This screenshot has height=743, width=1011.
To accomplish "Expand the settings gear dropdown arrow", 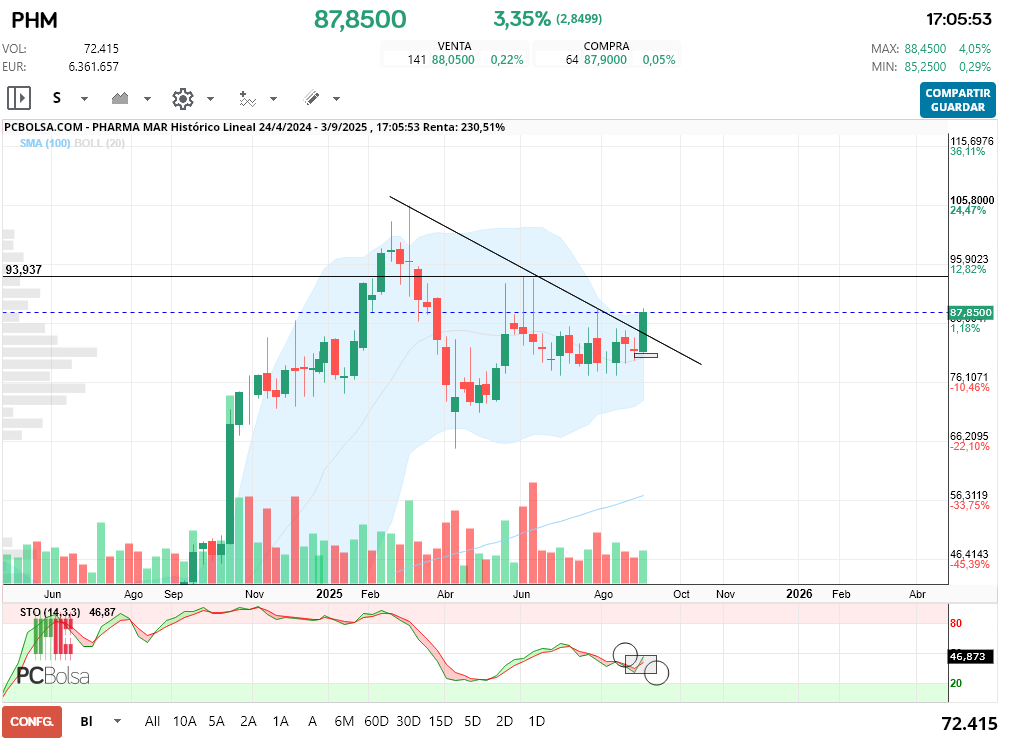I will tap(210, 99).
